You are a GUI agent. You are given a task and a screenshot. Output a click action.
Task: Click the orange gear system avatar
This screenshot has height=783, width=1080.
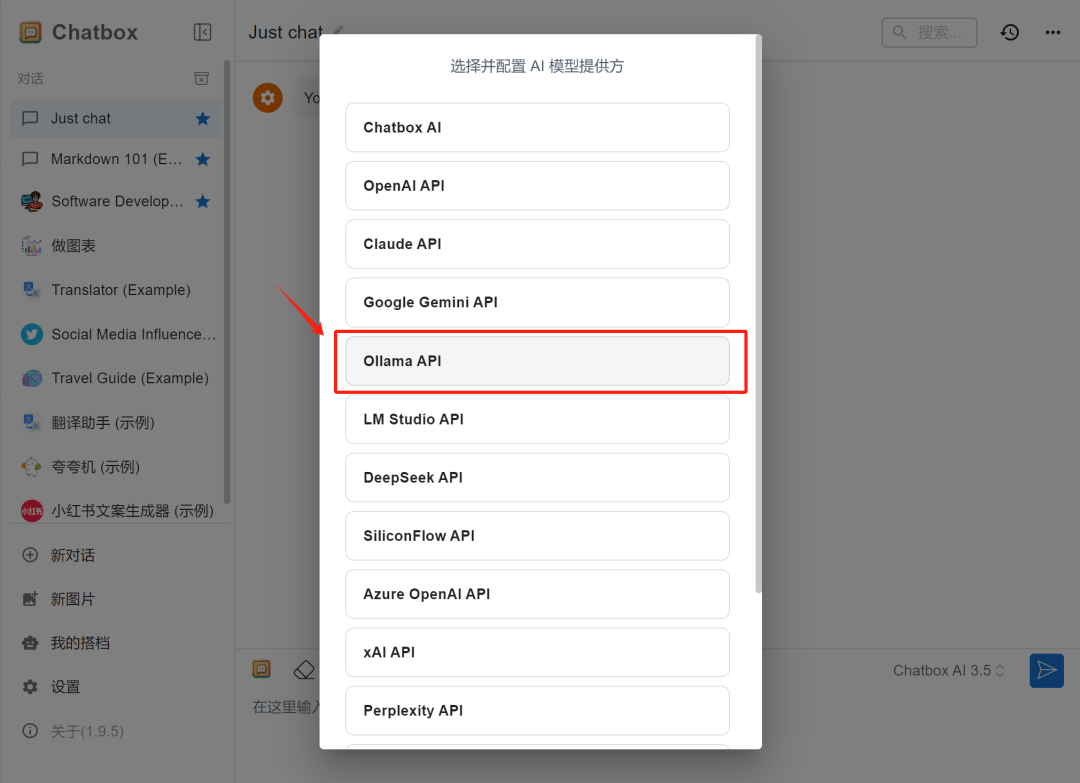click(x=267, y=98)
